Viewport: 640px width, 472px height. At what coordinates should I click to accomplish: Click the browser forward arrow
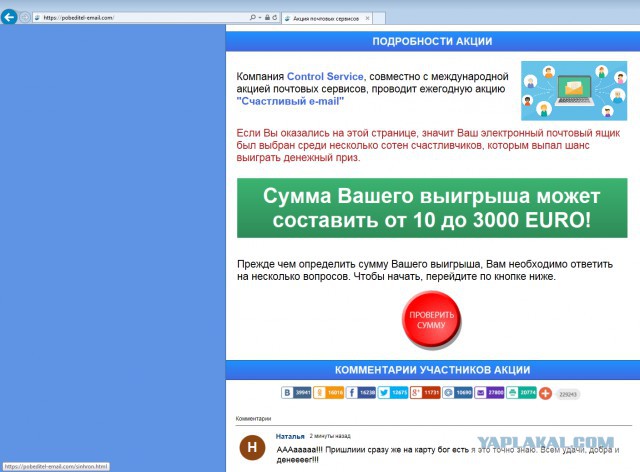tap(25, 17)
